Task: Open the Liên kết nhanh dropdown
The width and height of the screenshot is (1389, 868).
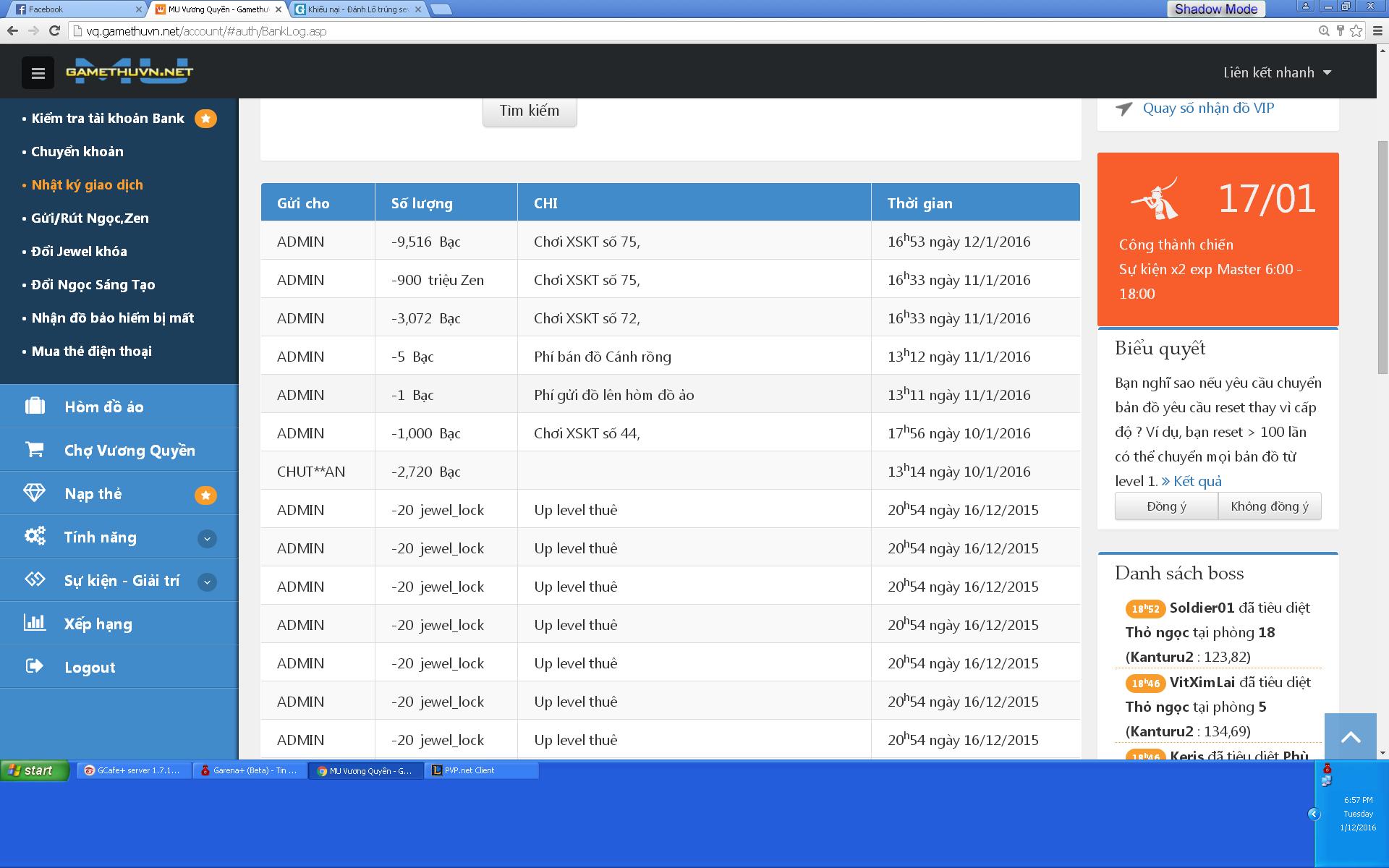Action: tap(1277, 72)
